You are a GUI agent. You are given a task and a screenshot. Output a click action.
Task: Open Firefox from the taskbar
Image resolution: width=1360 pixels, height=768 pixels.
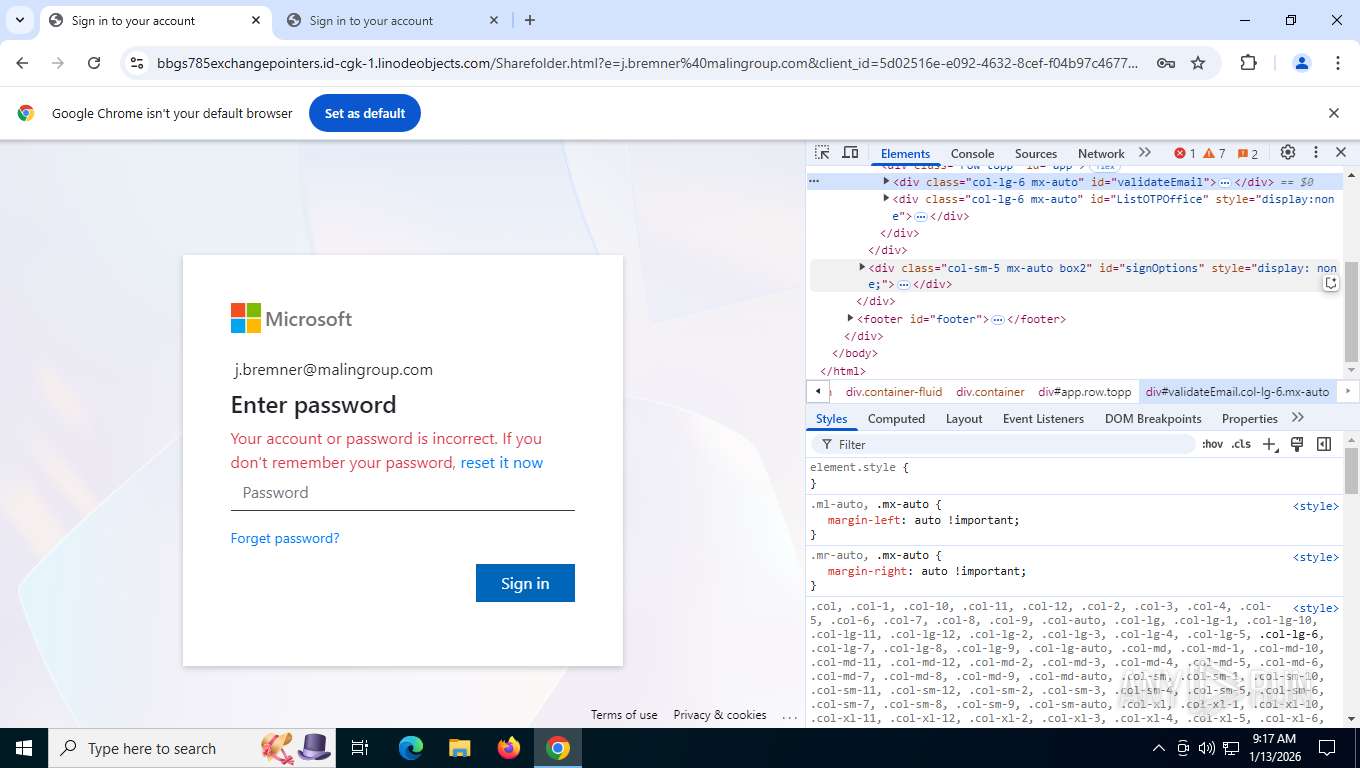509,748
